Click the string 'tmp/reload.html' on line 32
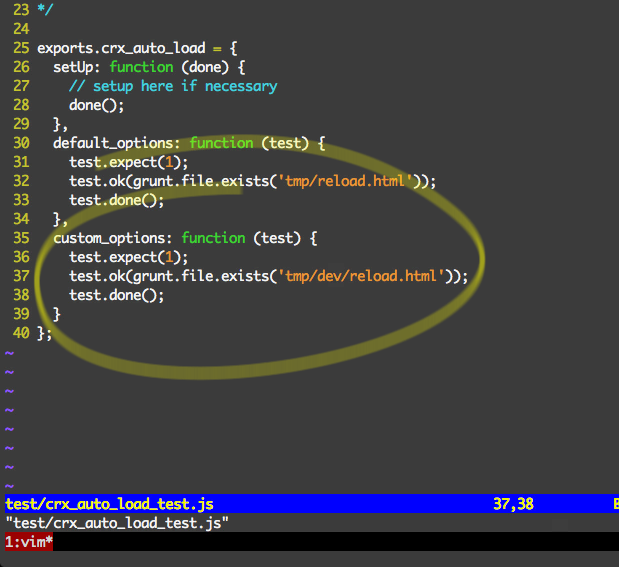This screenshot has width=619, height=567. [345, 181]
